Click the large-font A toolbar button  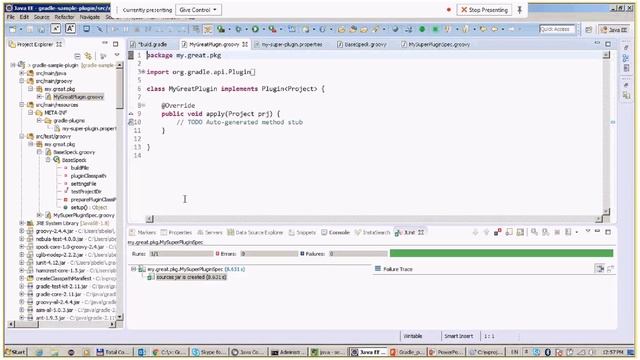tap(70, 29)
